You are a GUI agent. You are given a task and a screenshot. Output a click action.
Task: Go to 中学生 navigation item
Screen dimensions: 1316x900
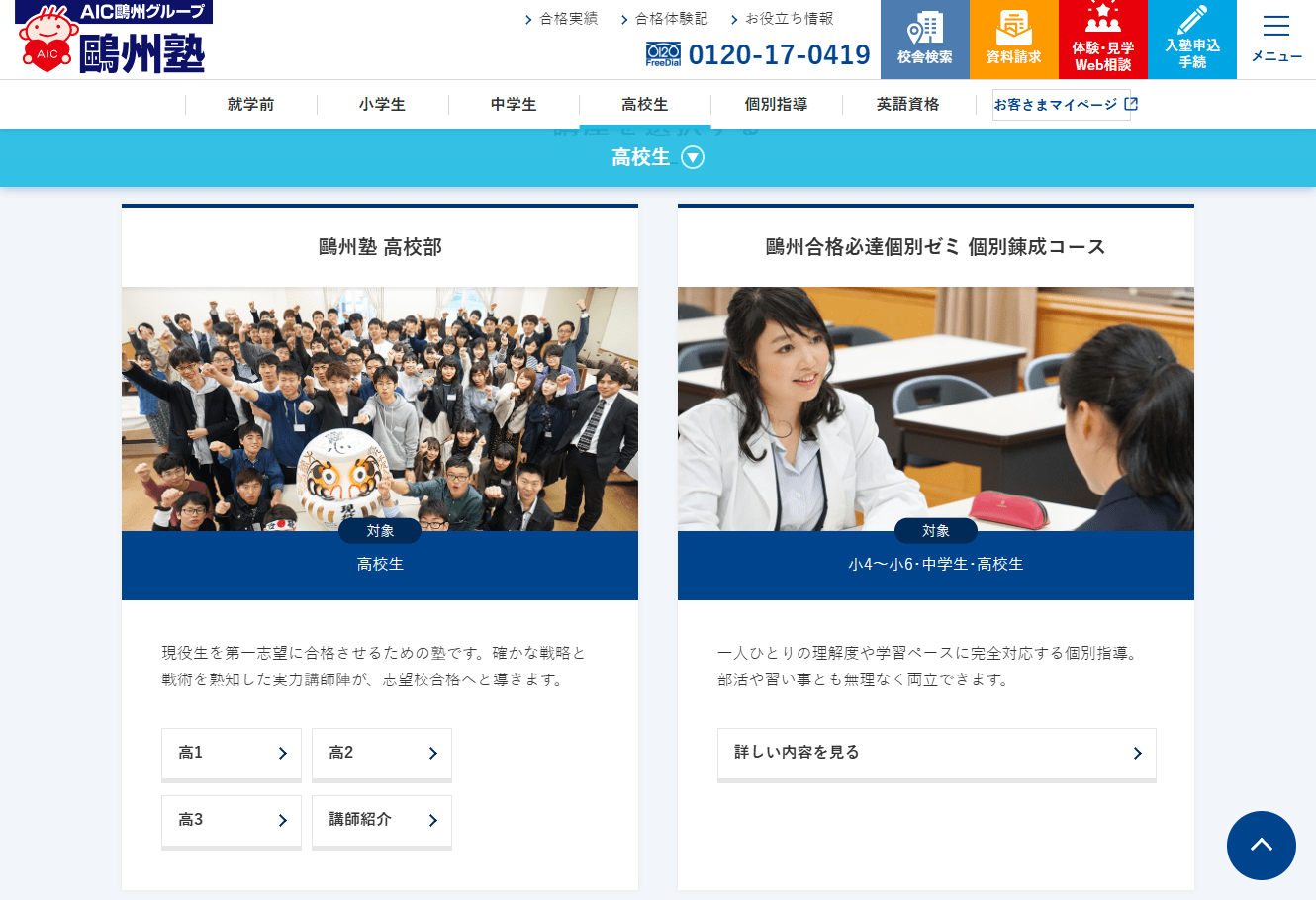click(514, 105)
